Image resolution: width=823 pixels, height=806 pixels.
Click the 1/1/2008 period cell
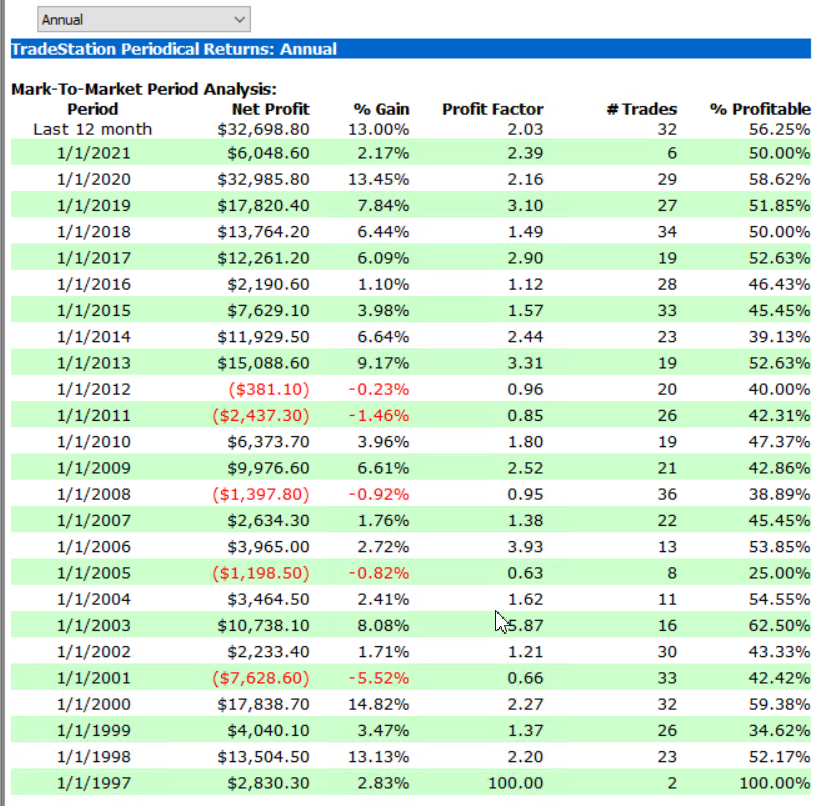[x=92, y=494]
